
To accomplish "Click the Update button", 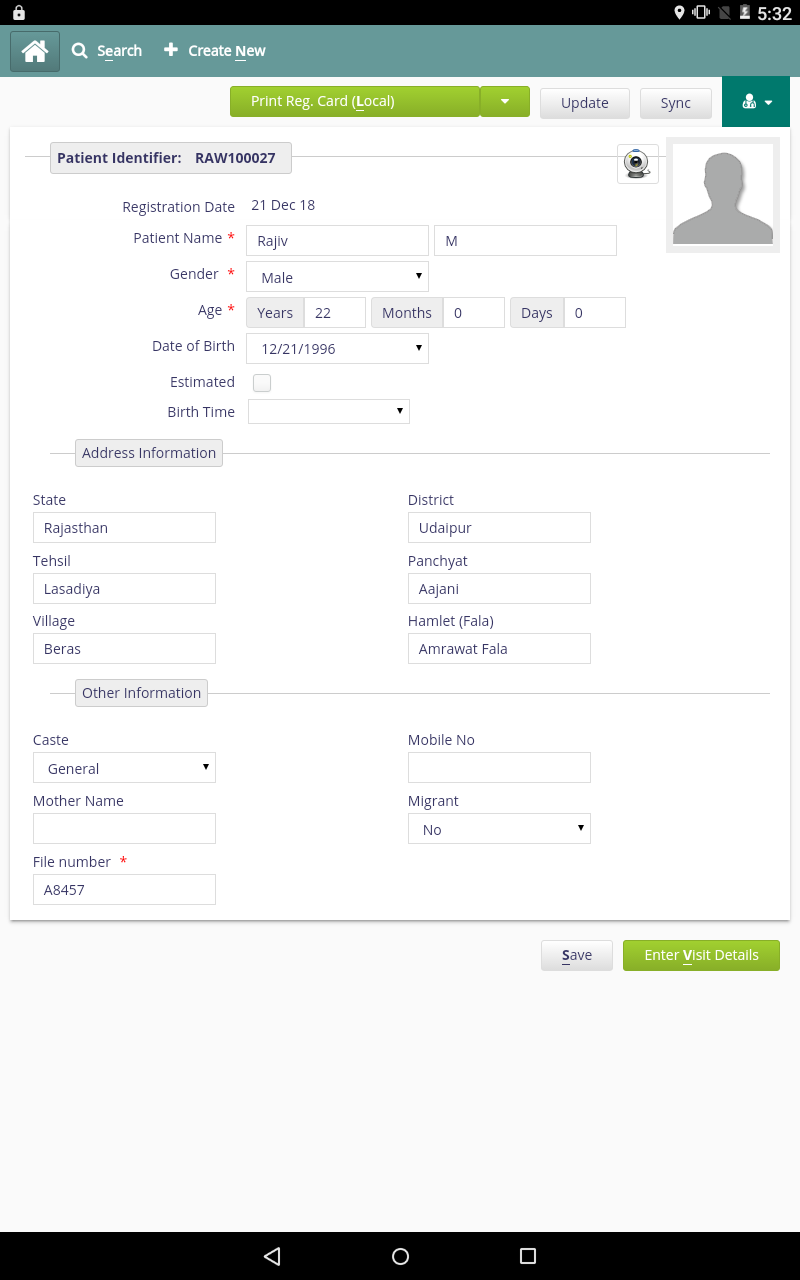I will 585,103.
